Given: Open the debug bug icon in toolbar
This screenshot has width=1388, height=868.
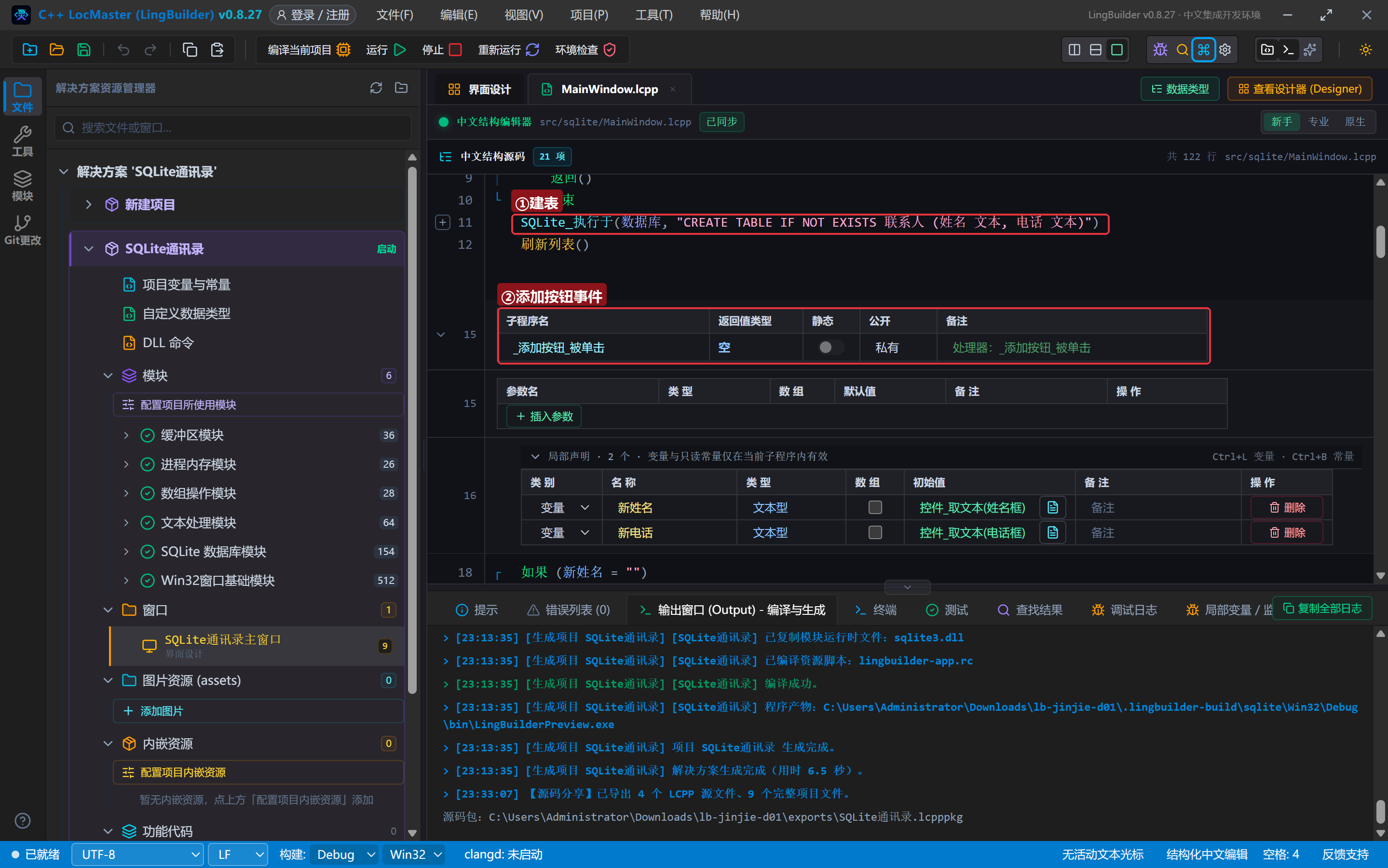Looking at the screenshot, I should [1160, 50].
